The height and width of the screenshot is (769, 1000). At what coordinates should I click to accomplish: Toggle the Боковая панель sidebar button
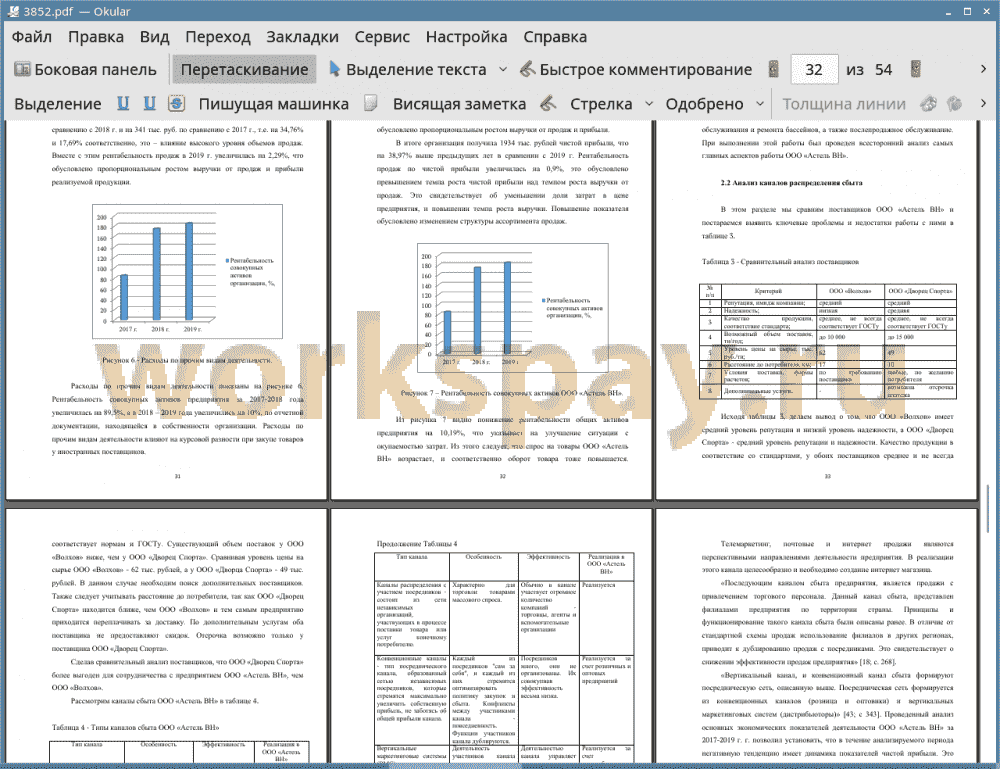tap(85, 70)
